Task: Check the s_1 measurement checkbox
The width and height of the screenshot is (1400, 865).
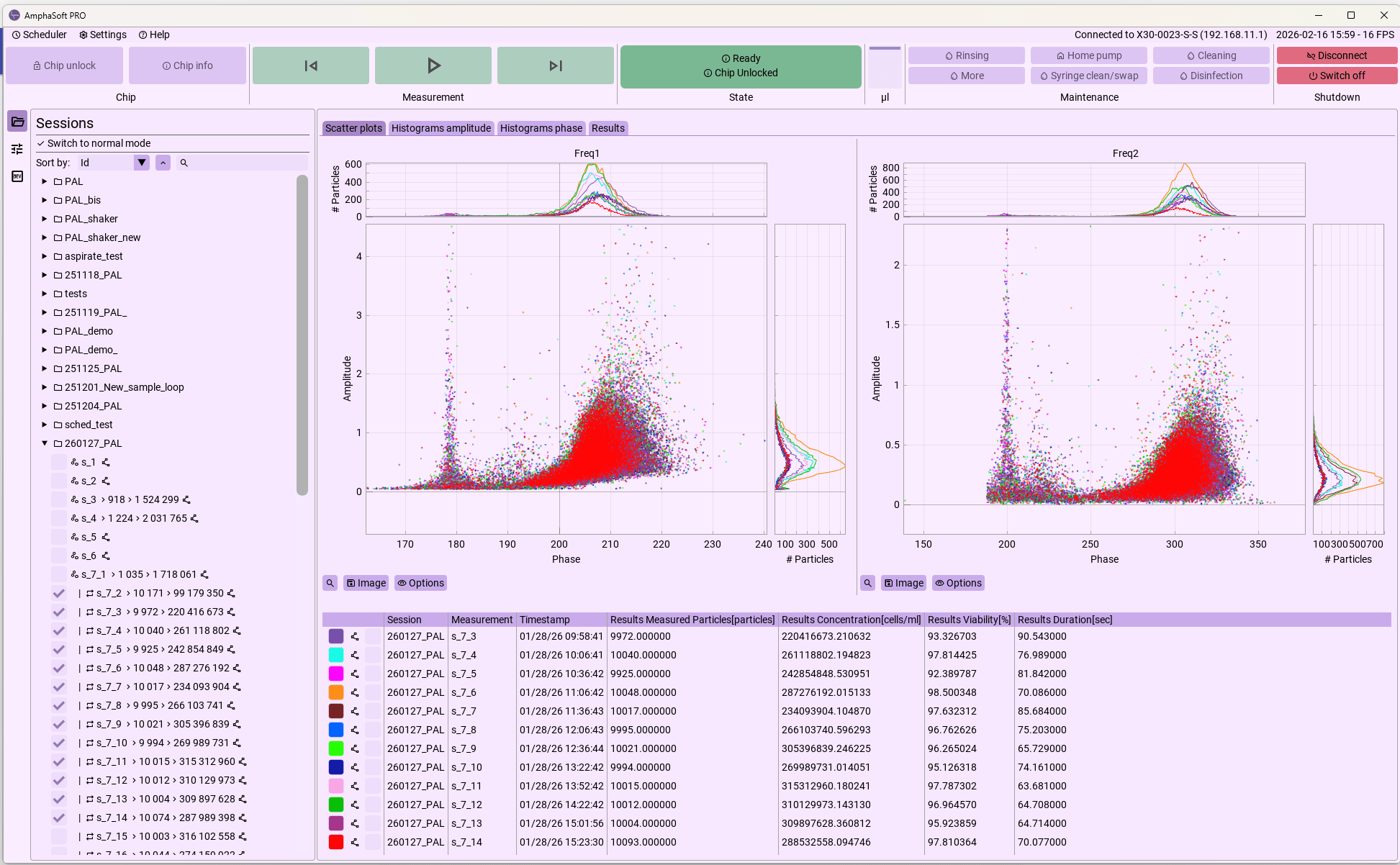Action: pyautogui.click(x=59, y=463)
